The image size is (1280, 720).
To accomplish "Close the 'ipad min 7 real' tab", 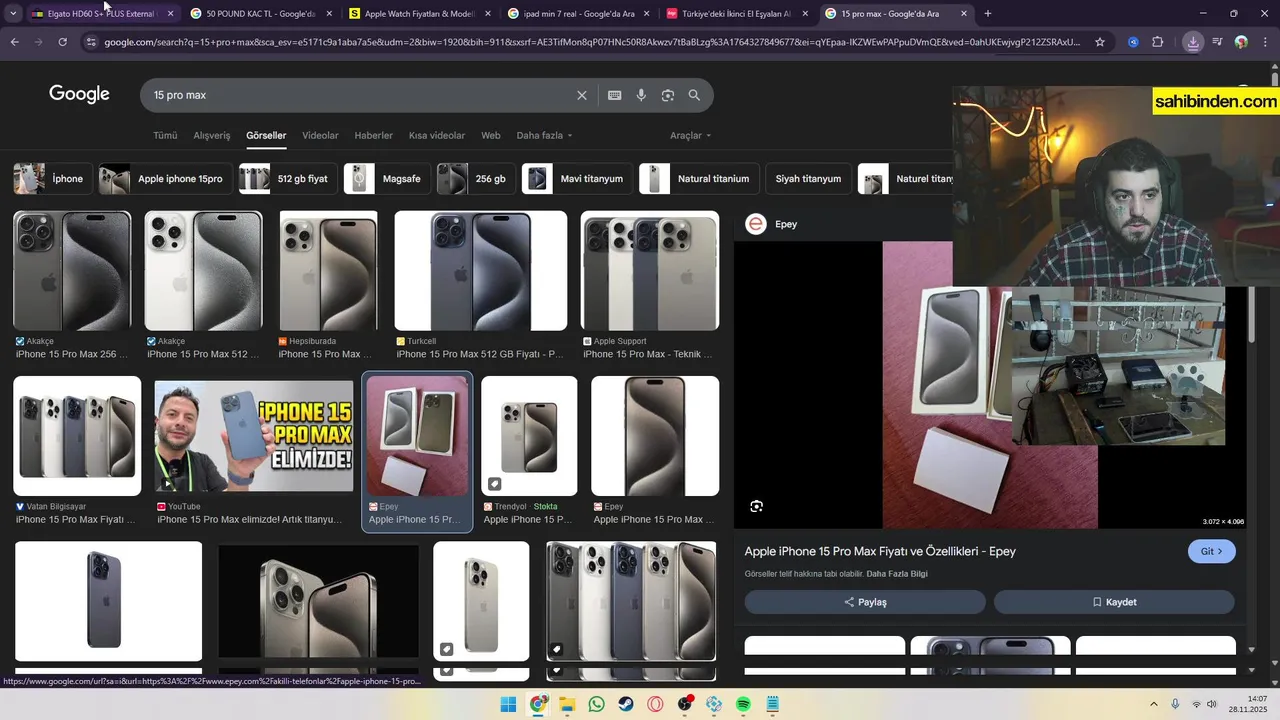I will click(646, 14).
